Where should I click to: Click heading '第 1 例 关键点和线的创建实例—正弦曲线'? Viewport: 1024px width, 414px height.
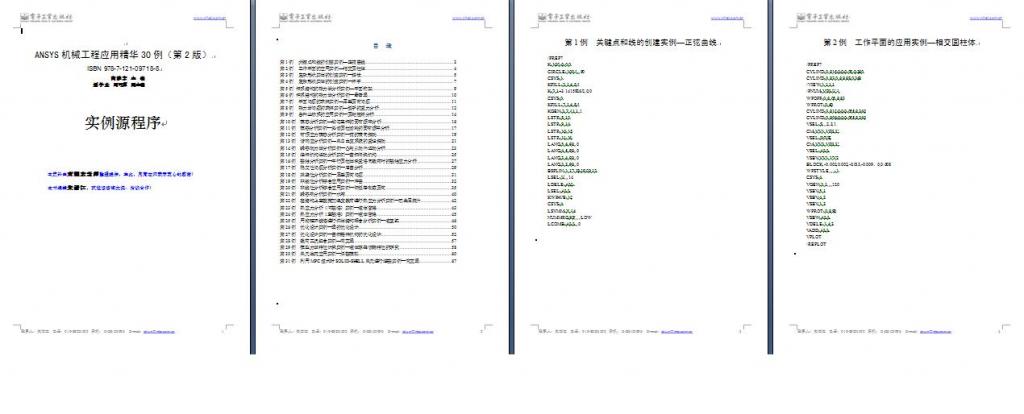click(642, 42)
